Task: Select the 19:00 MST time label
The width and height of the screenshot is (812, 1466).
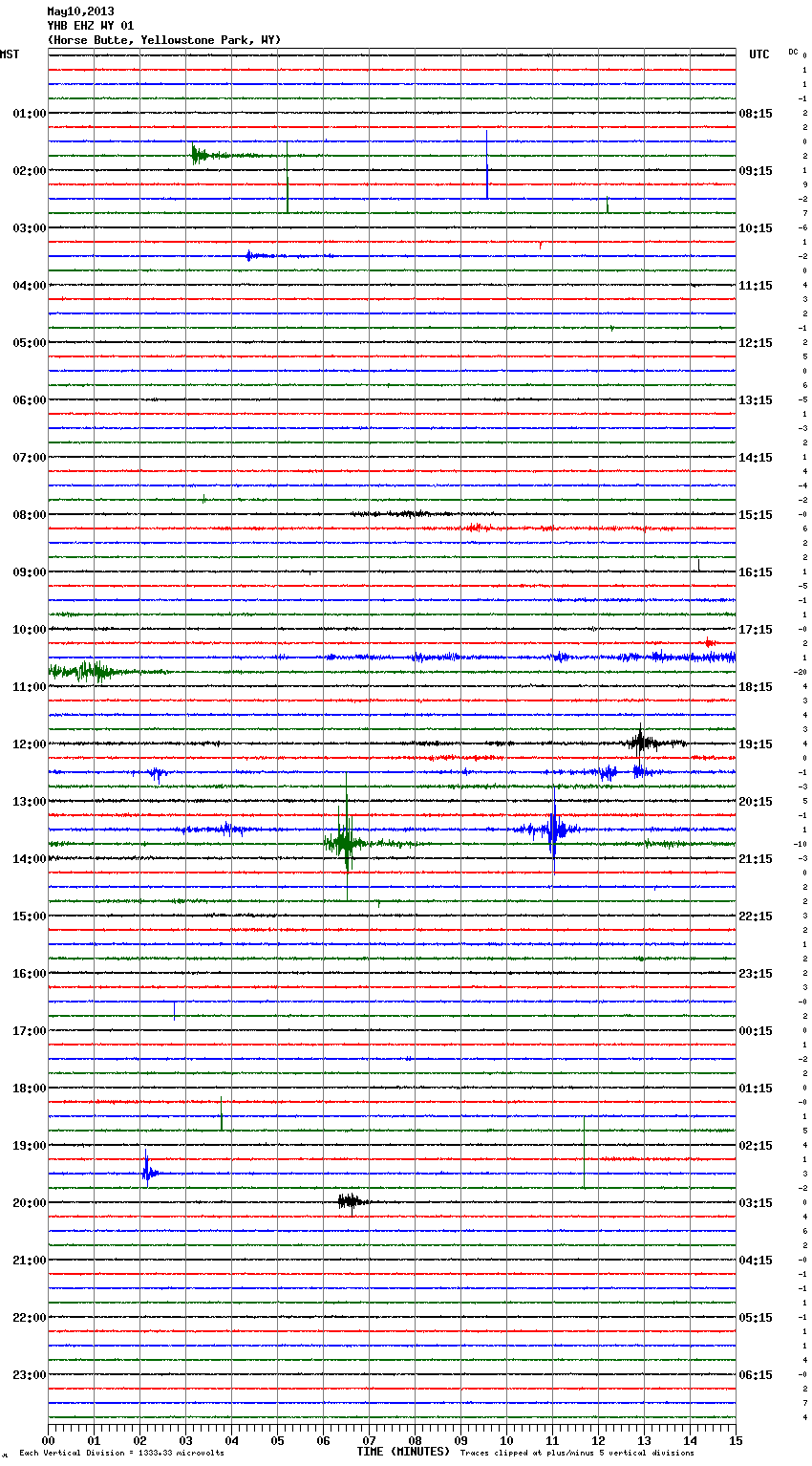Action: pos(30,1146)
